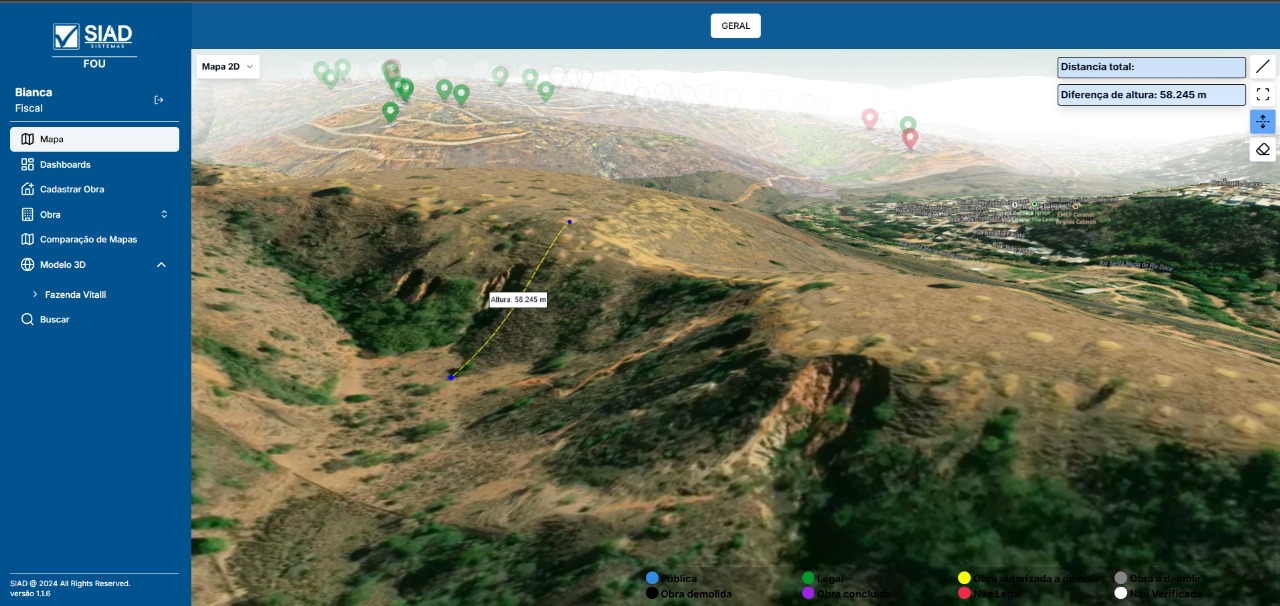The width and height of the screenshot is (1280, 606).
Task: Go to Comparação de Mapas
Action: tap(88, 239)
